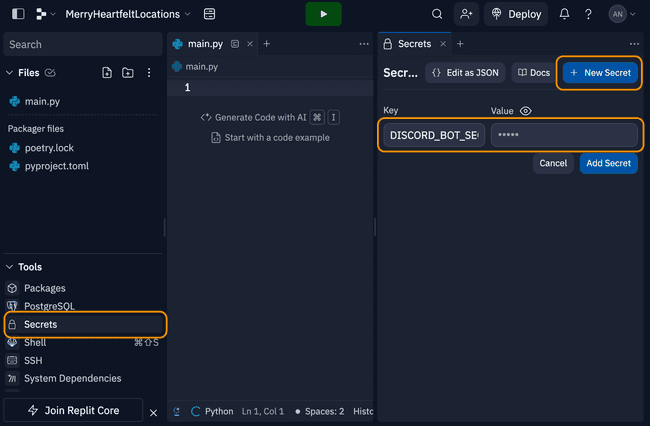Click the Packager files heading
The width and height of the screenshot is (650, 426).
pyautogui.click(x=36, y=129)
